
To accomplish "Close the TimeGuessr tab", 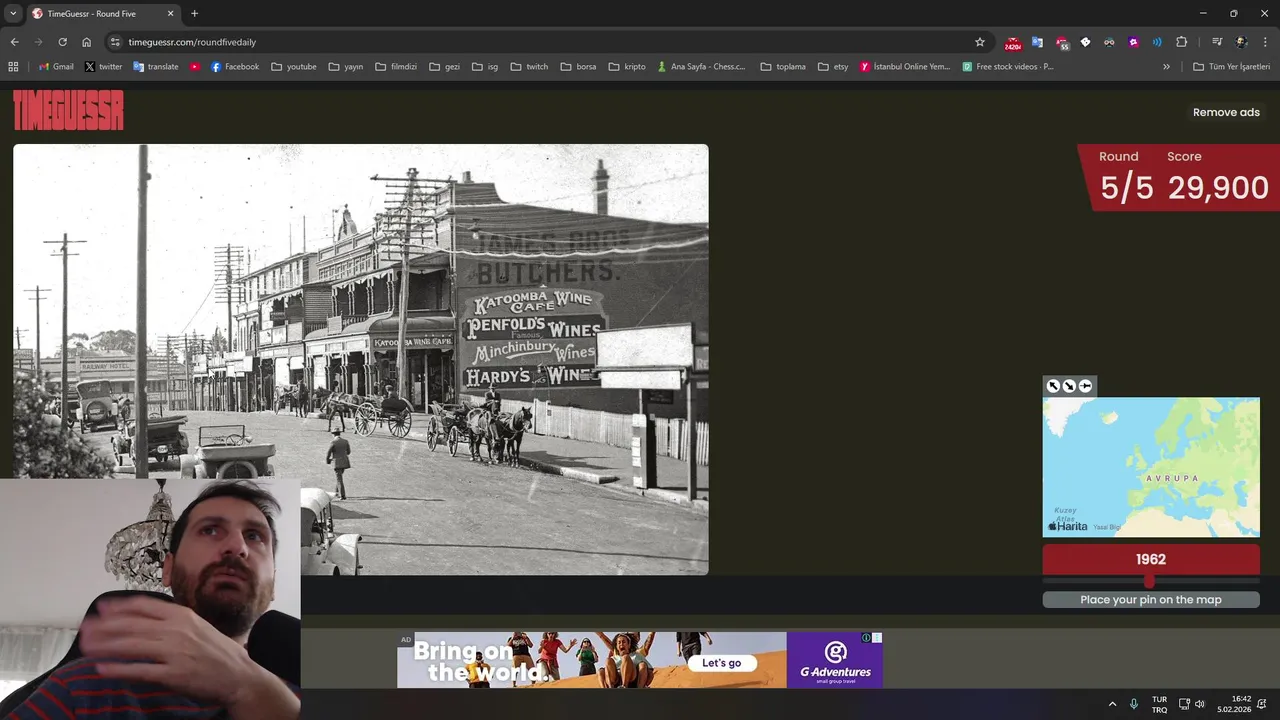I will pos(170,14).
